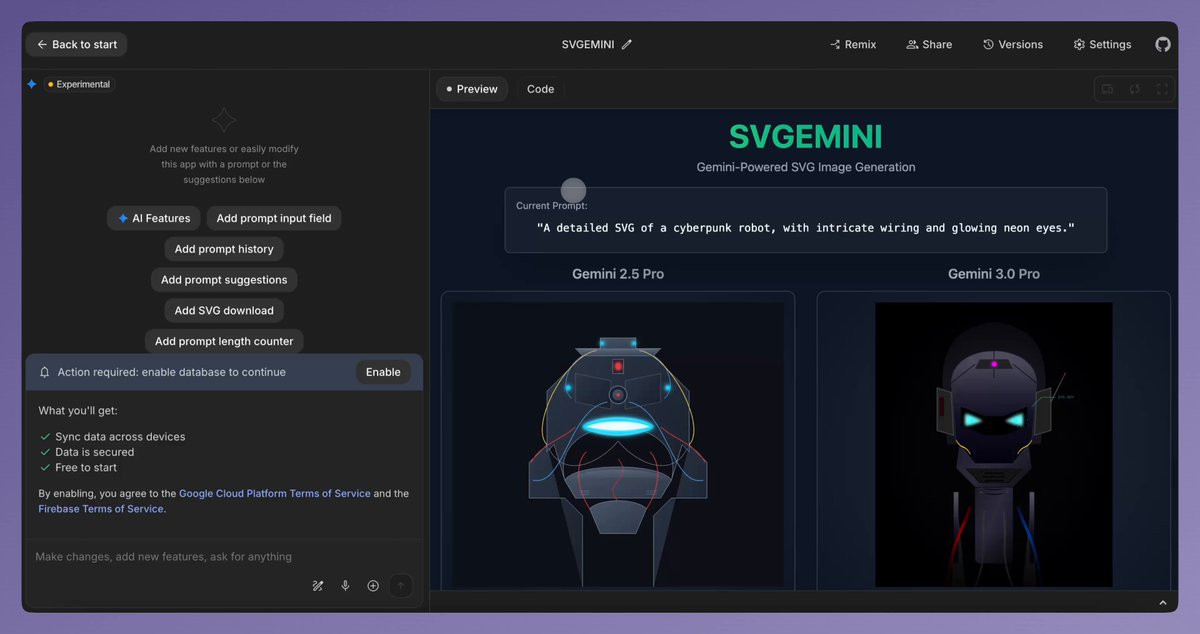Click Enable to activate the database
The height and width of the screenshot is (634, 1200).
pyautogui.click(x=383, y=372)
